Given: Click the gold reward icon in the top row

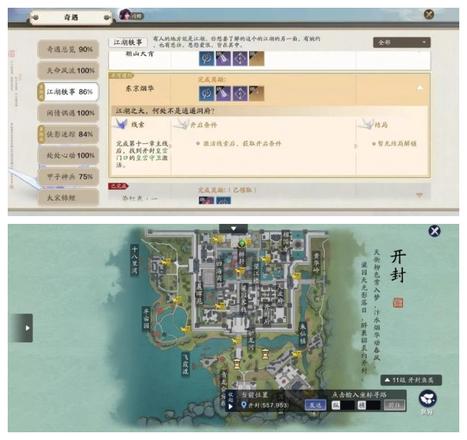Looking at the screenshot, I should tap(257, 58).
